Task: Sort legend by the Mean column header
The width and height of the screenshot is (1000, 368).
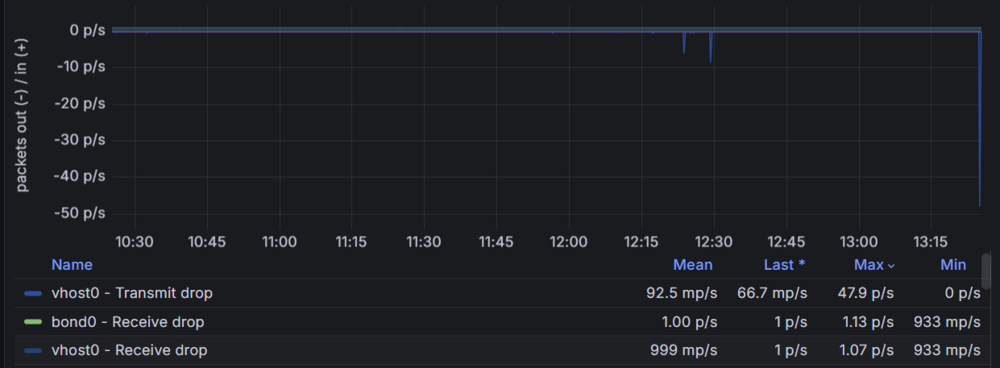Action: point(693,265)
